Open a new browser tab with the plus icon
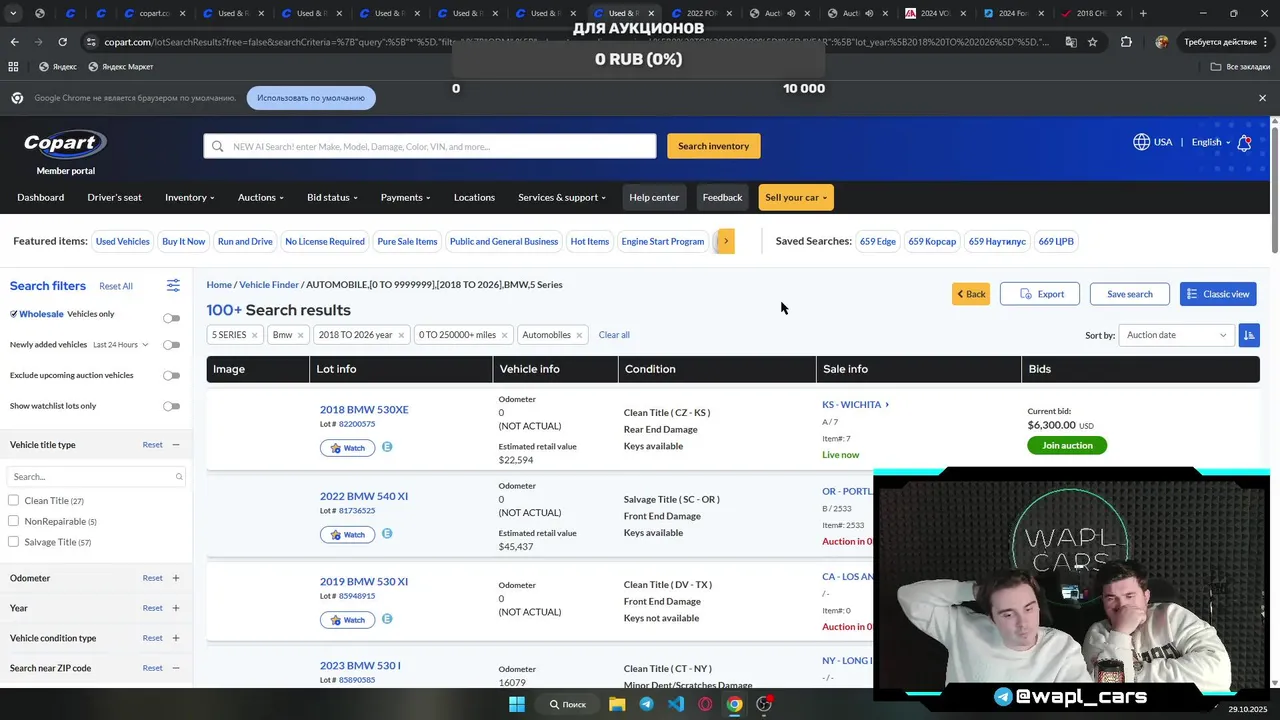Screen dimensions: 1280x720 coord(1143,13)
